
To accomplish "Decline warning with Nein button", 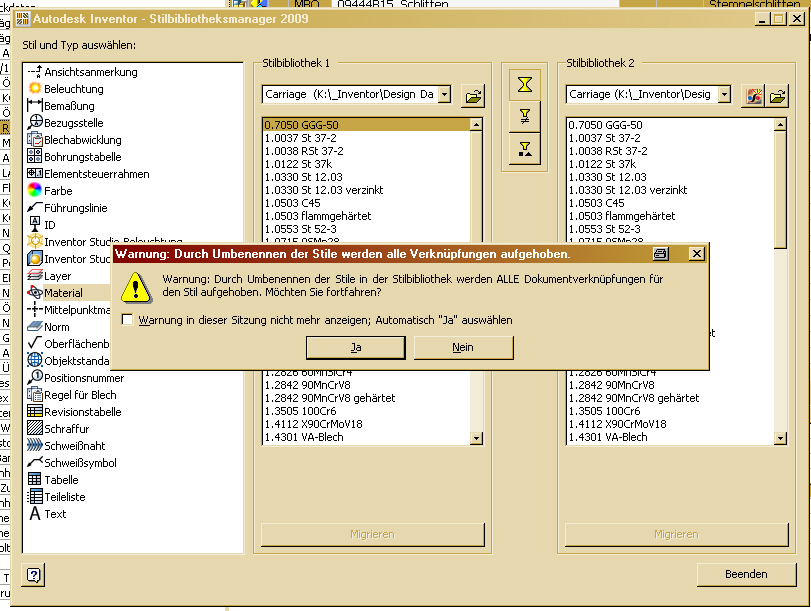I will pyautogui.click(x=463, y=347).
